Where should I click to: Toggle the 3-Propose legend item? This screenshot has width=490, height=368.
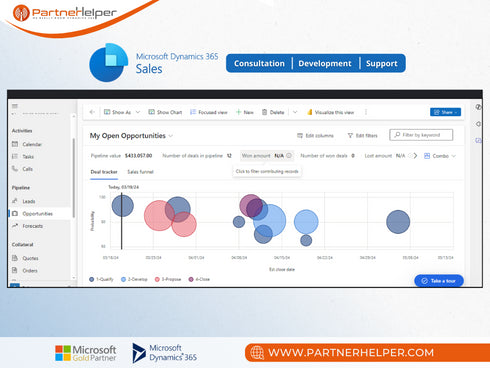pyautogui.click(x=168, y=279)
